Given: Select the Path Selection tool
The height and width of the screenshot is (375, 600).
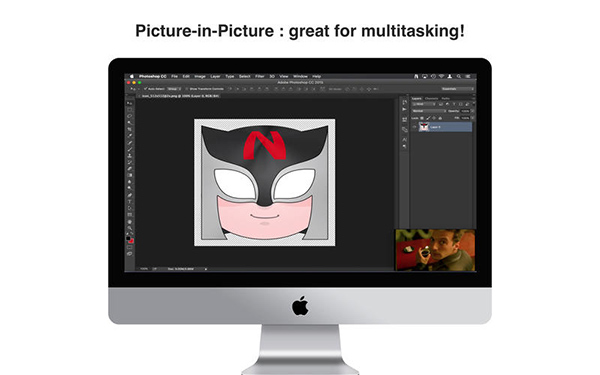Looking at the screenshot, I should [x=129, y=207].
